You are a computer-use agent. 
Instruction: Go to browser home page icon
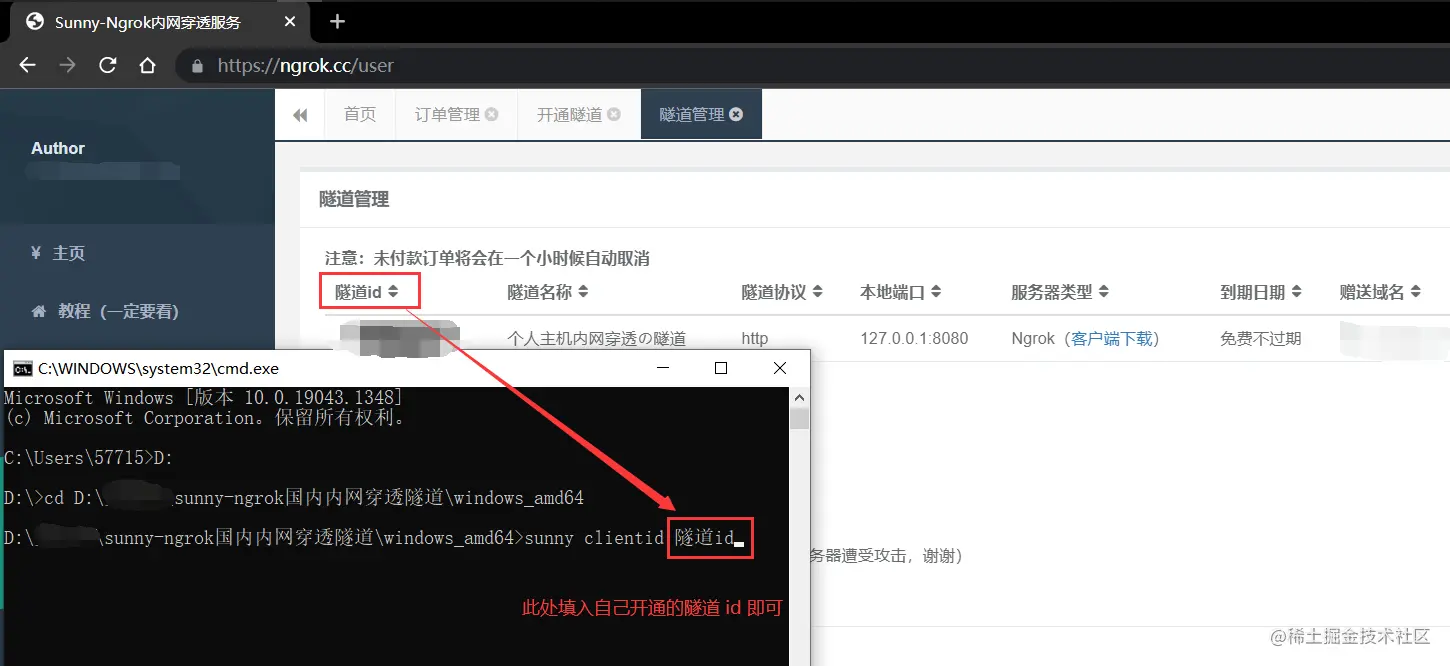pos(147,65)
